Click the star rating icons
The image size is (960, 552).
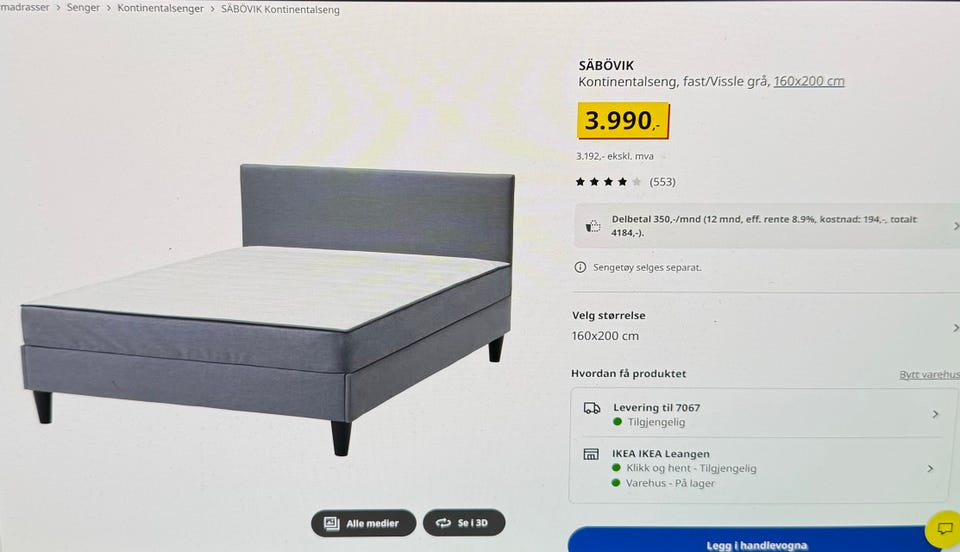pos(608,182)
